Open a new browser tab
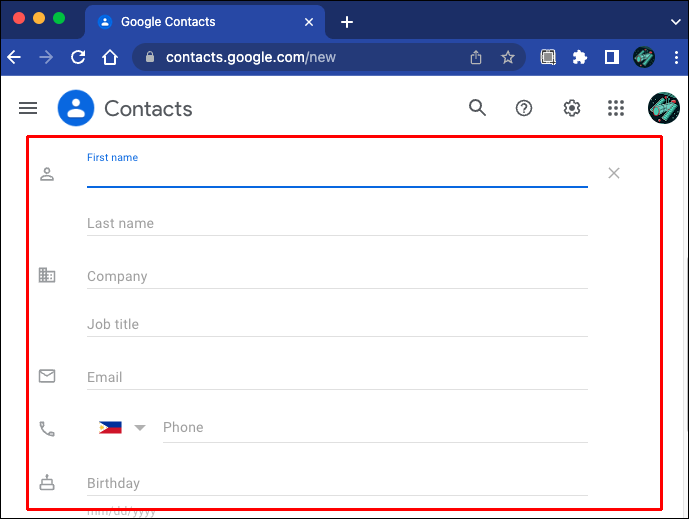 click(347, 22)
